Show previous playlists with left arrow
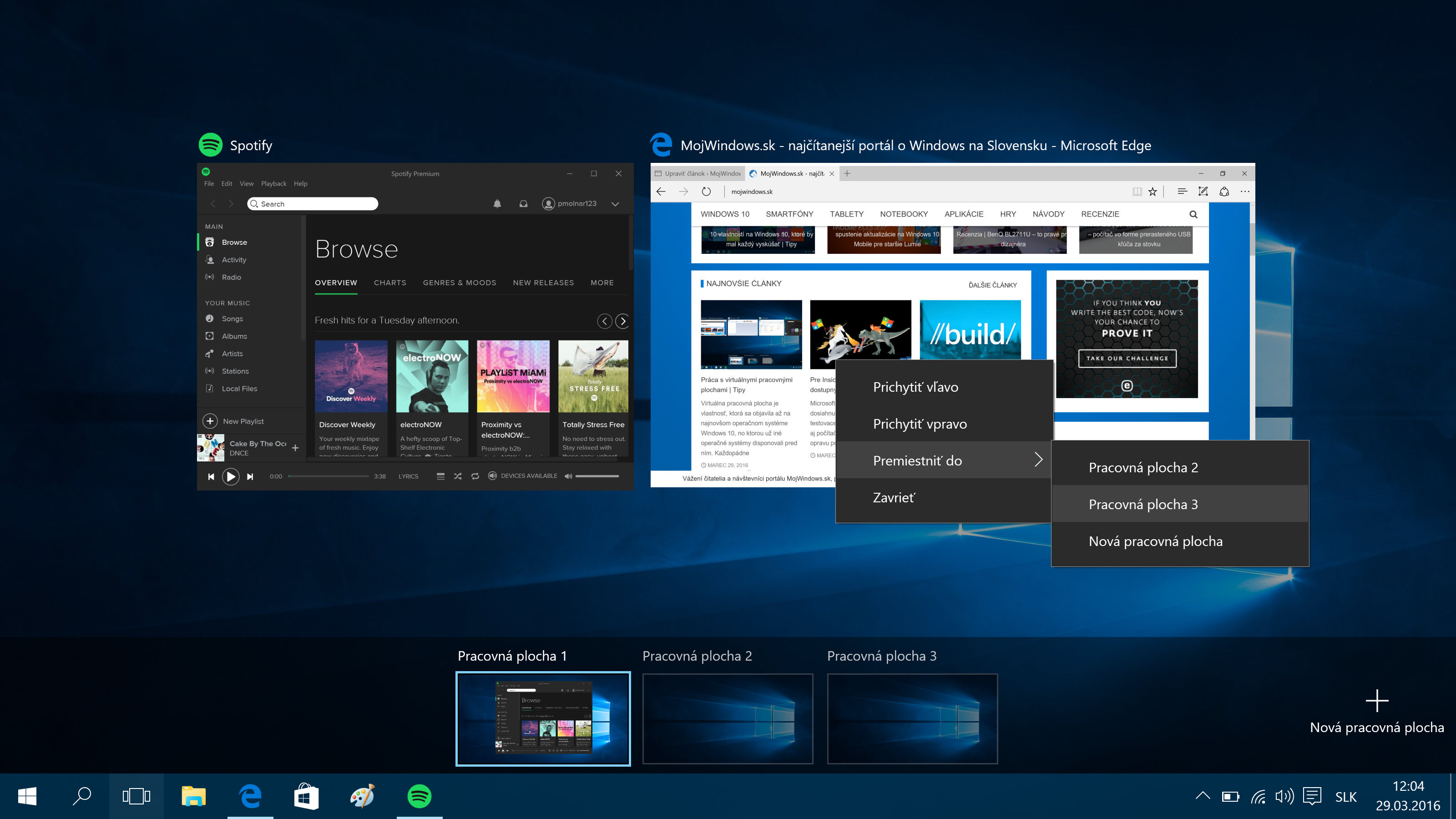This screenshot has width=1456, height=819. pos(604,321)
